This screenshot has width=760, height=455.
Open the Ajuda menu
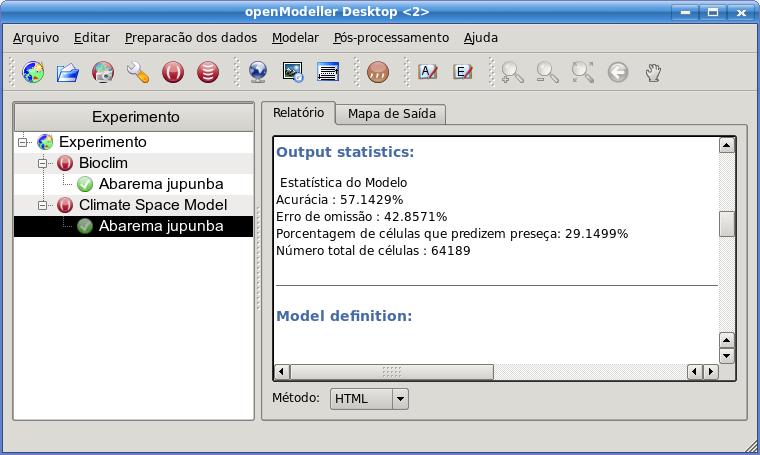480,38
